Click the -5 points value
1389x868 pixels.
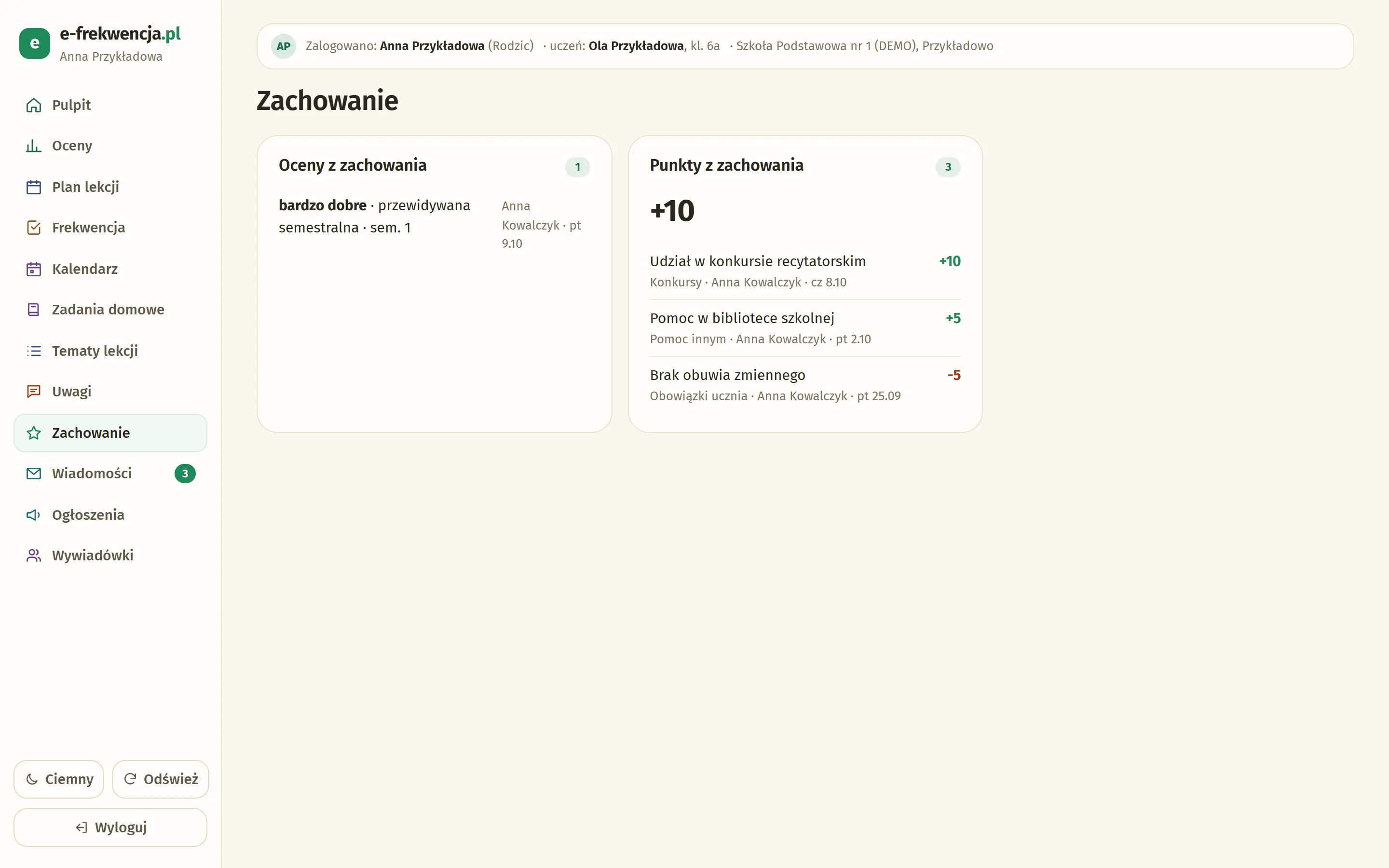[x=954, y=375]
